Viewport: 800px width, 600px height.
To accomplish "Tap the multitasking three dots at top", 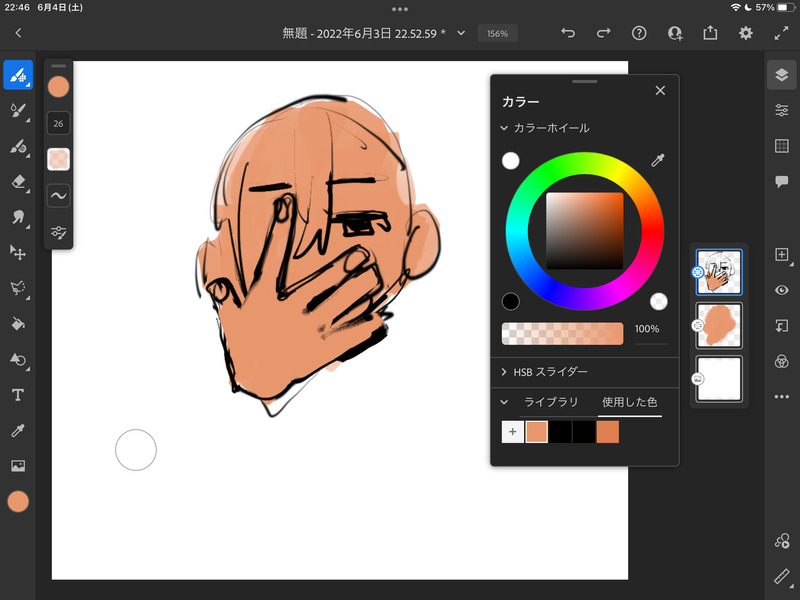I will tap(400, 9).
